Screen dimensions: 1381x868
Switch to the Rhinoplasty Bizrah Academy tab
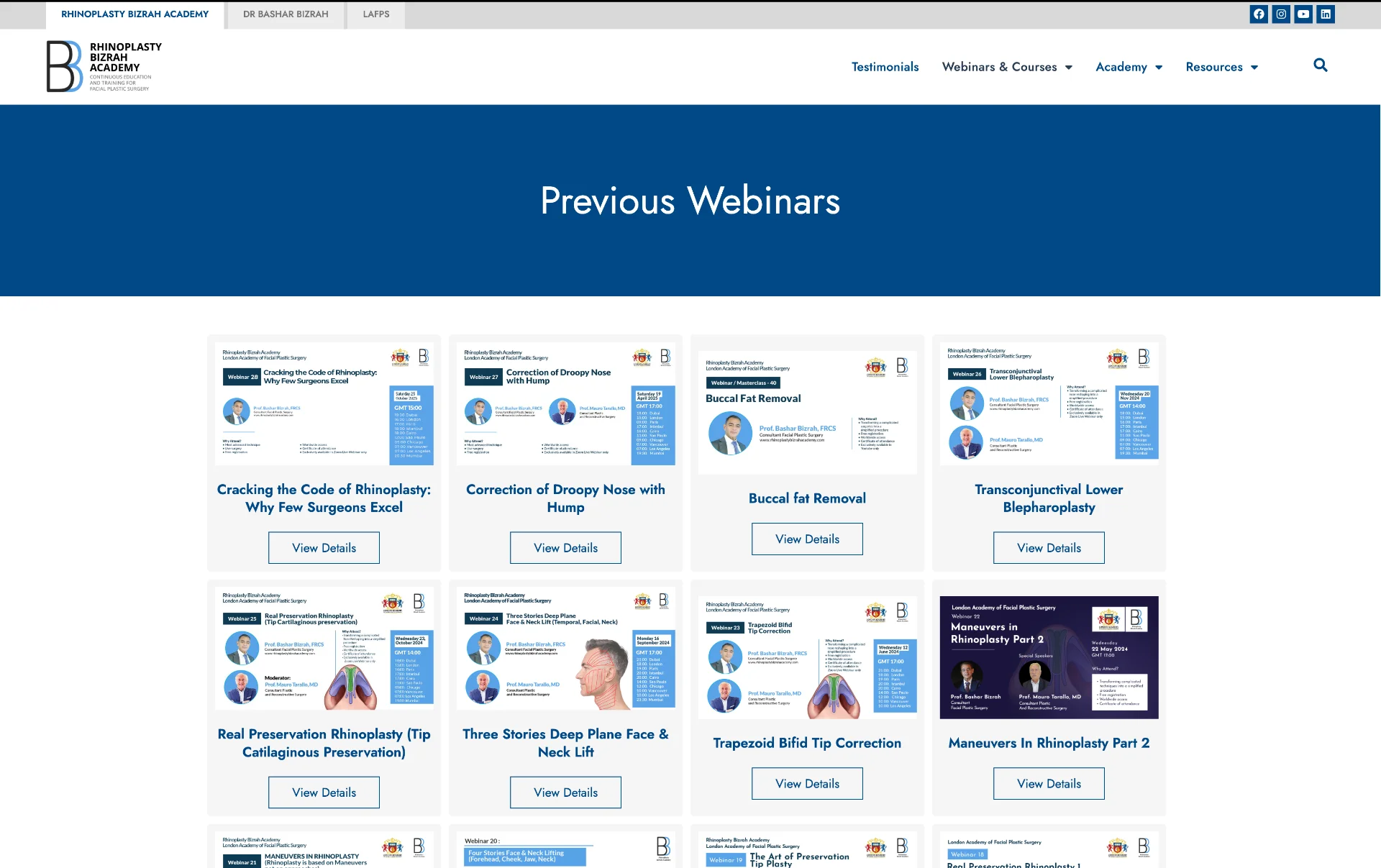[135, 14]
